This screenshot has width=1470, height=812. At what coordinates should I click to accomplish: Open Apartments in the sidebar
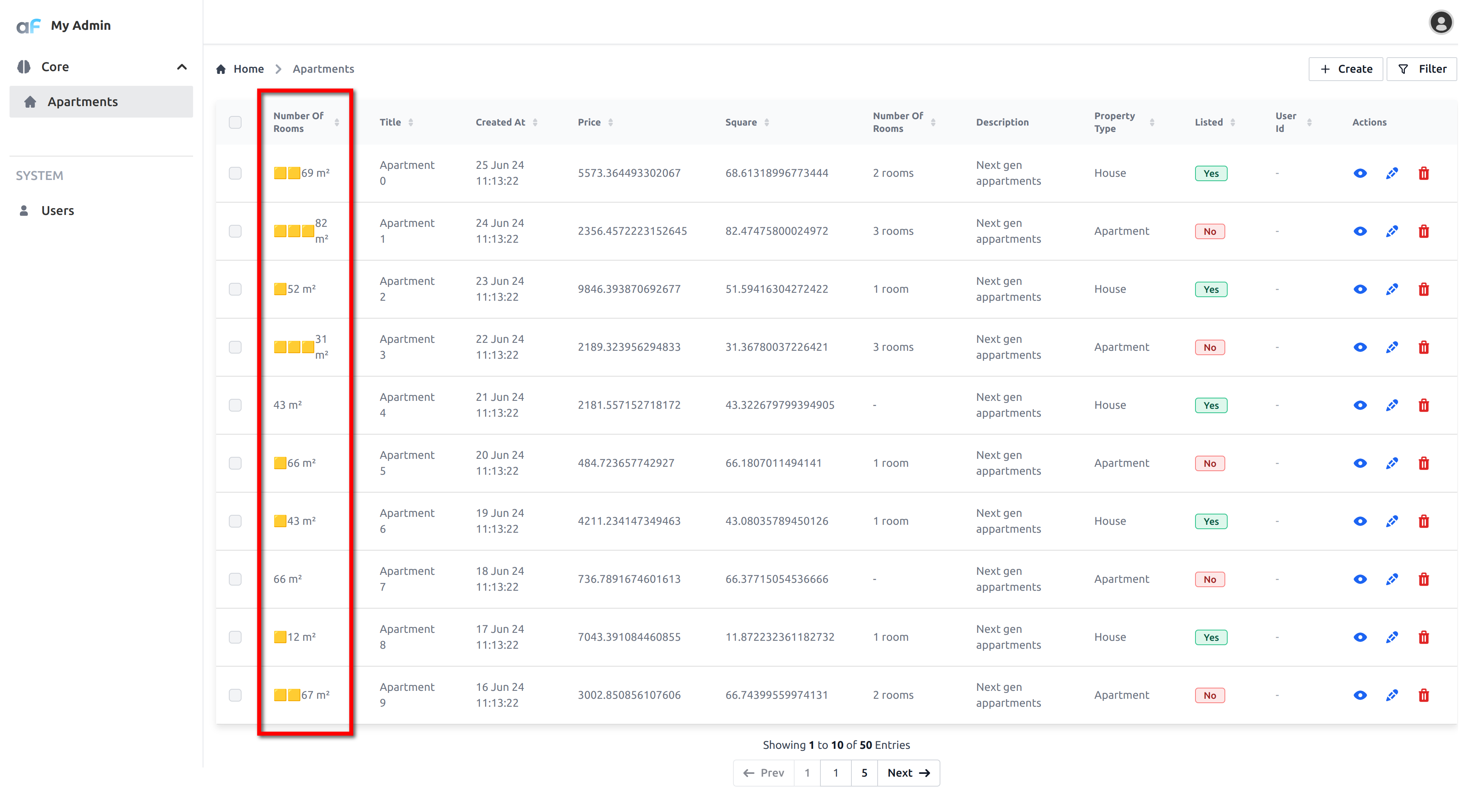coord(102,102)
